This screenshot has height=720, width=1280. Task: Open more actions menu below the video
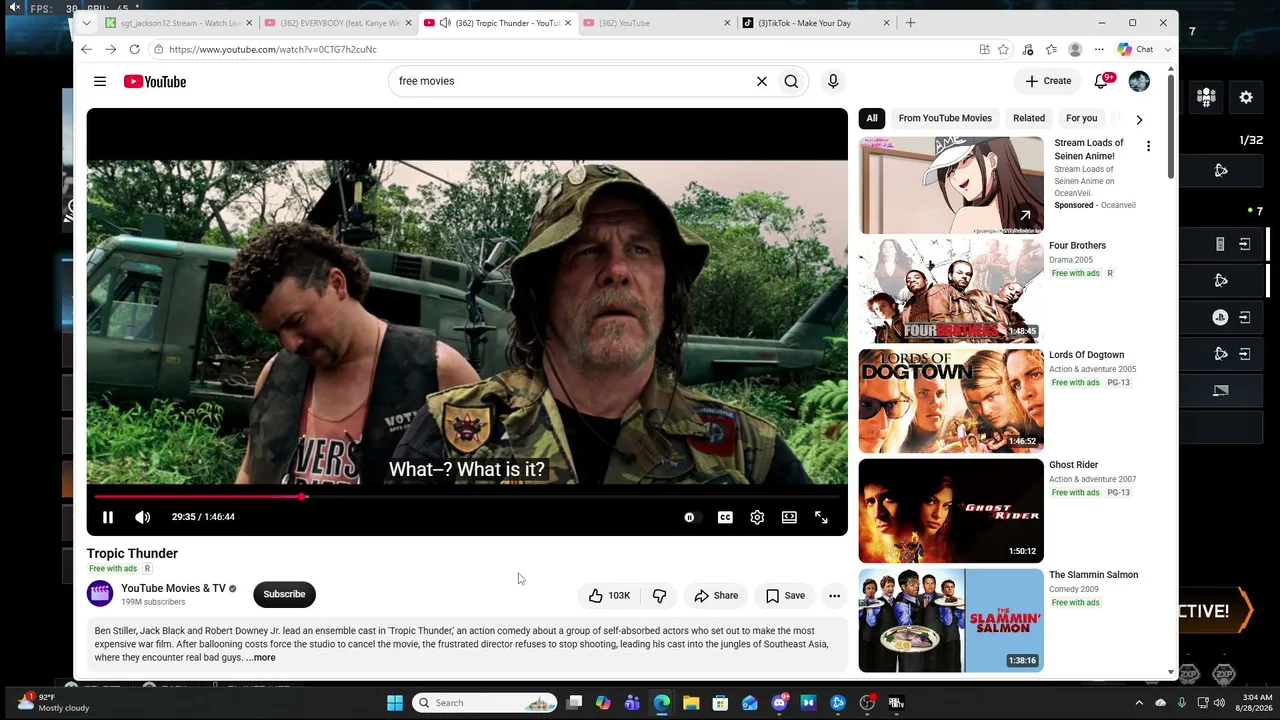[x=834, y=596]
